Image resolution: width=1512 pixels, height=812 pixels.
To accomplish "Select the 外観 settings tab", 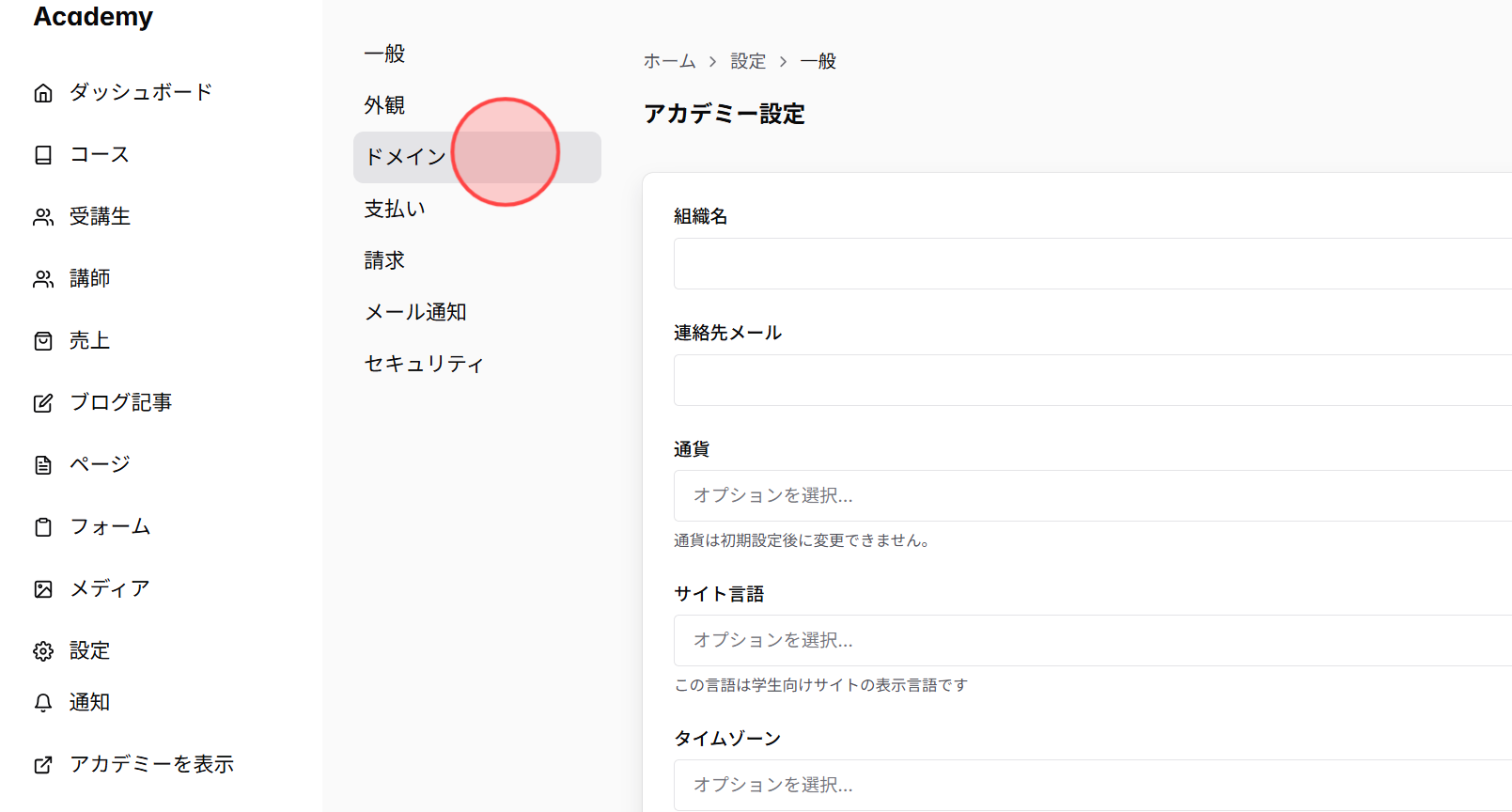I will coord(477,105).
